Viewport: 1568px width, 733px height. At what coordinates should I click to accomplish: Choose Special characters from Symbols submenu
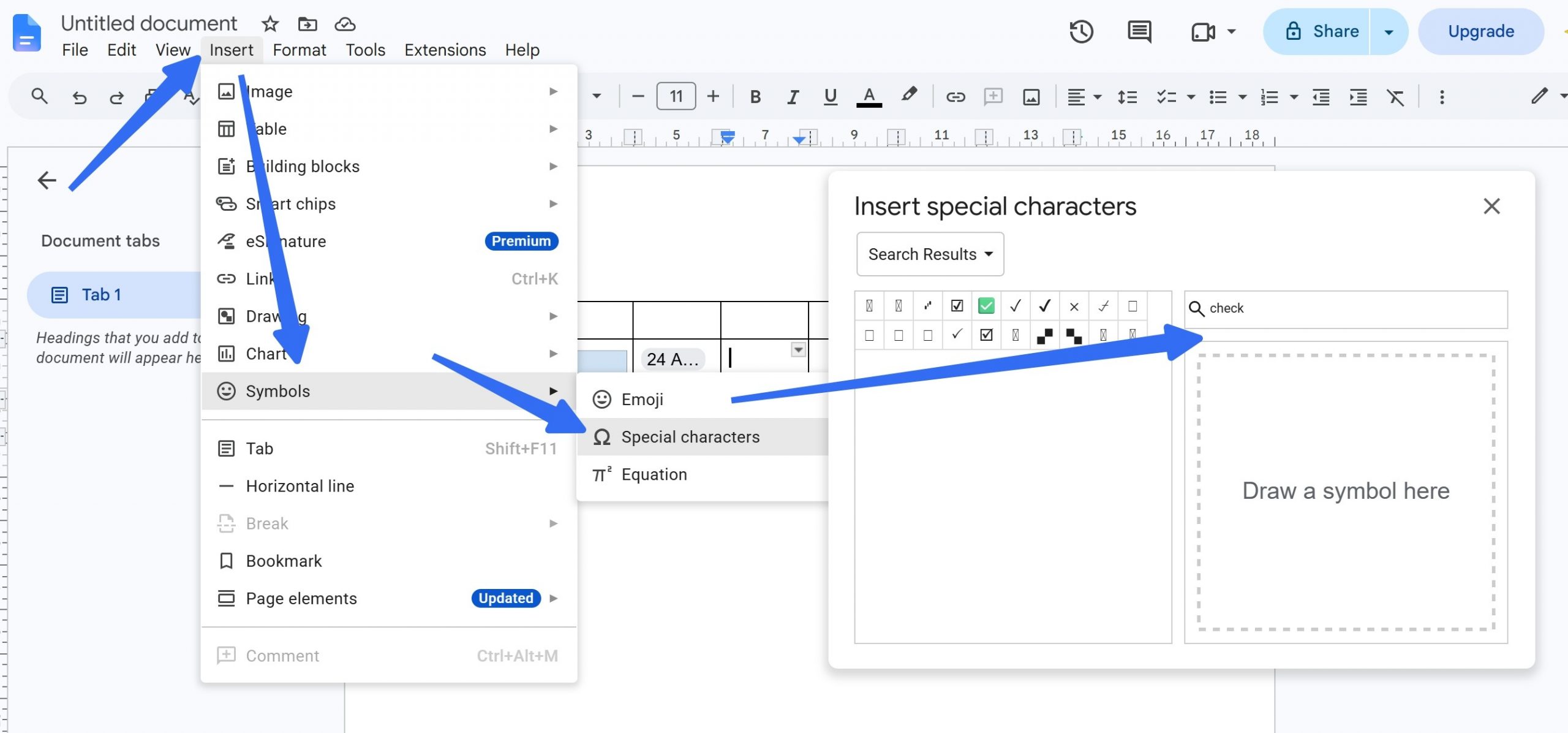pos(703,437)
